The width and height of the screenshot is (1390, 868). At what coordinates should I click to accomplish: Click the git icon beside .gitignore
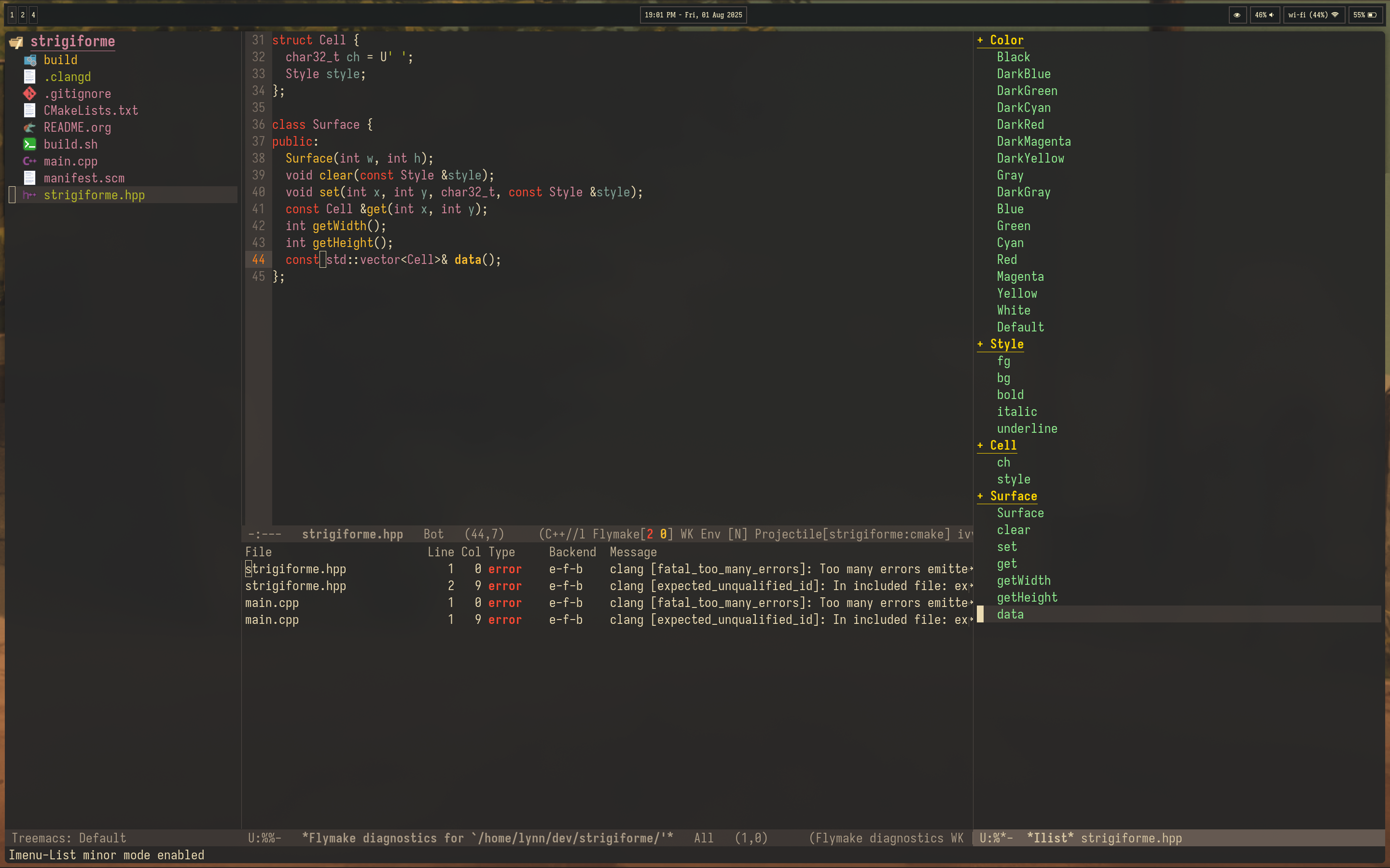coord(30,94)
